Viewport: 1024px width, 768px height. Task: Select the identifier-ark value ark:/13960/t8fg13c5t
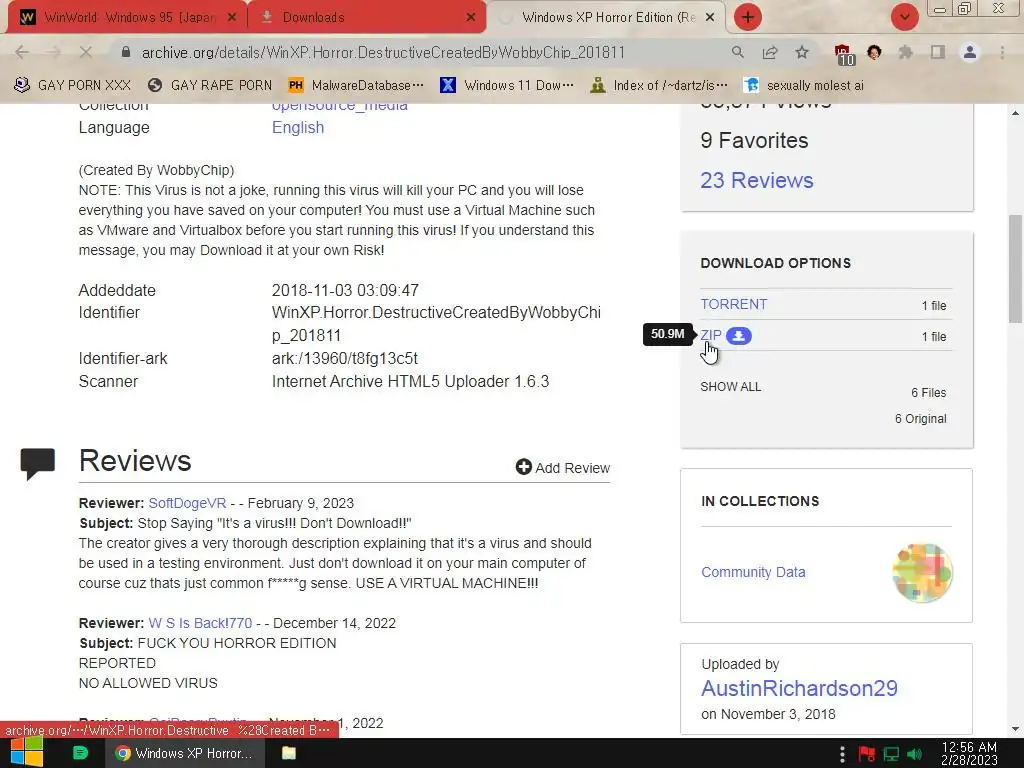pyautogui.click(x=345, y=359)
